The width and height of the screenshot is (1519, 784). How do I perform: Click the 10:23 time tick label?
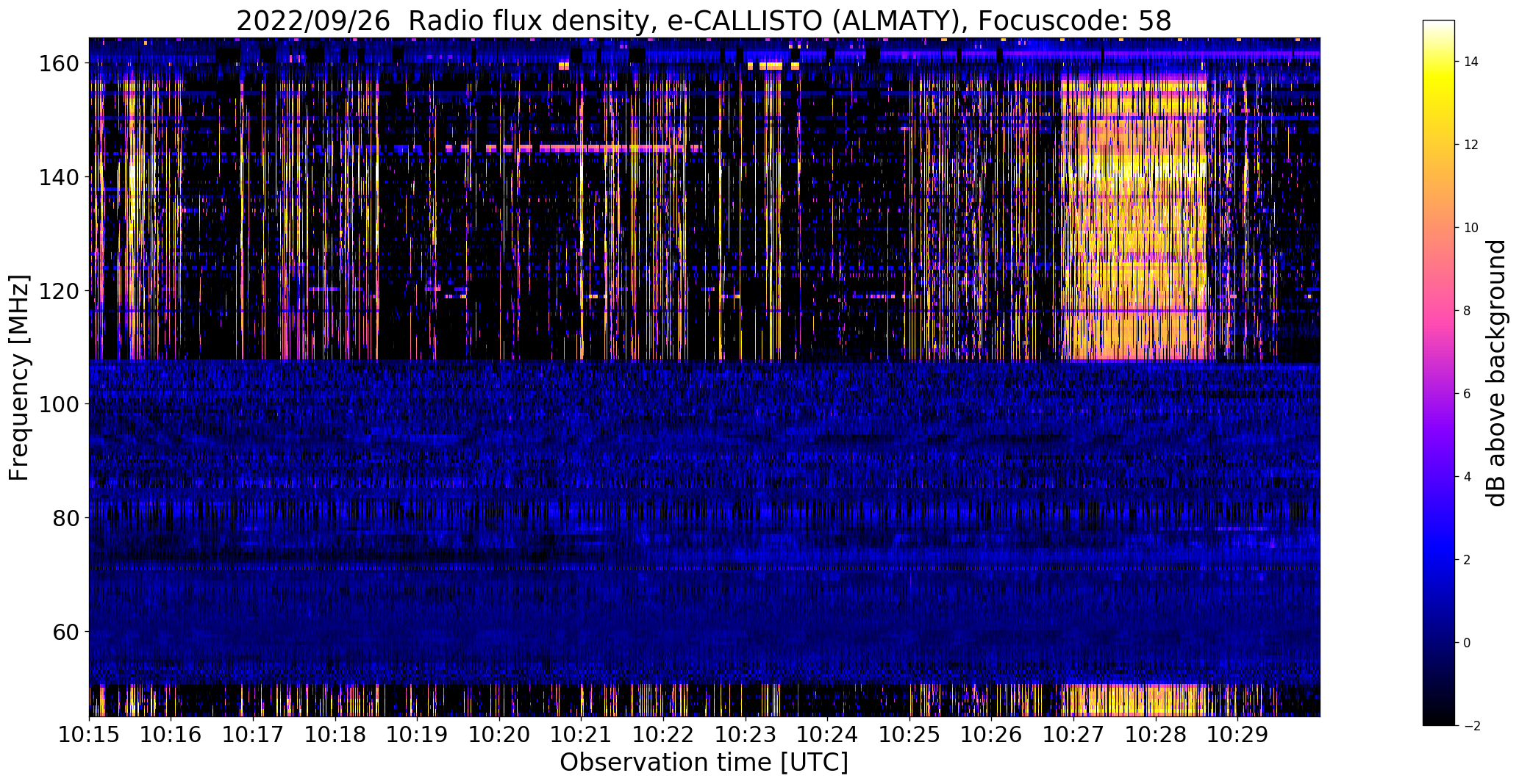tap(745, 734)
